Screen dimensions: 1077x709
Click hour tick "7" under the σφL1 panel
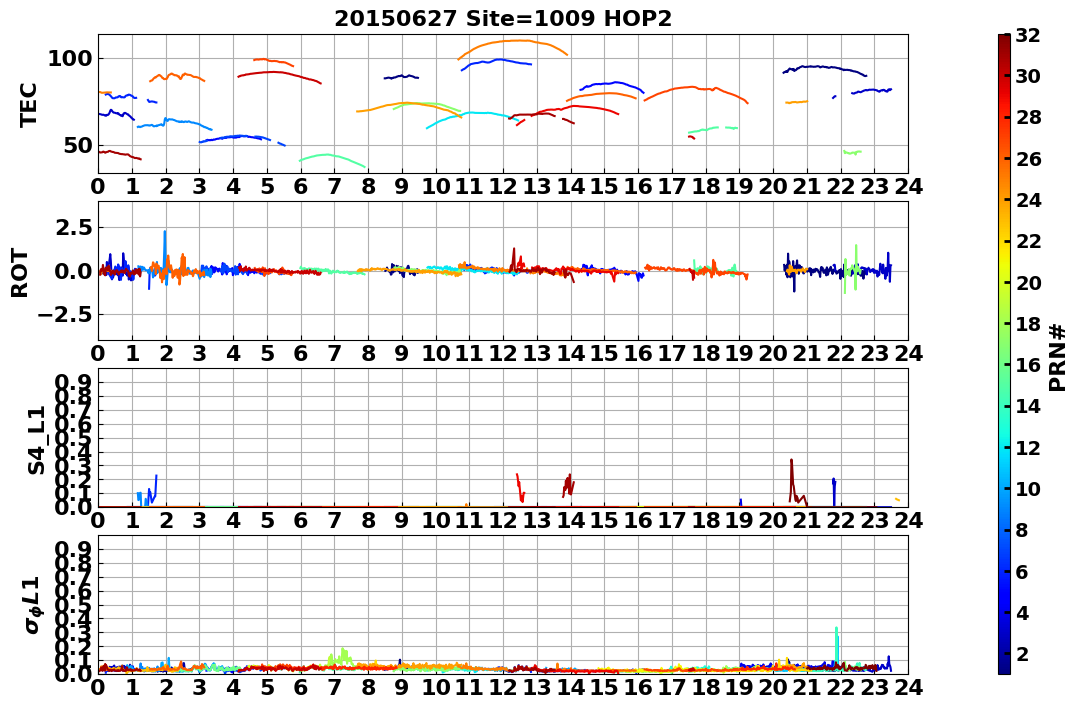(335, 688)
